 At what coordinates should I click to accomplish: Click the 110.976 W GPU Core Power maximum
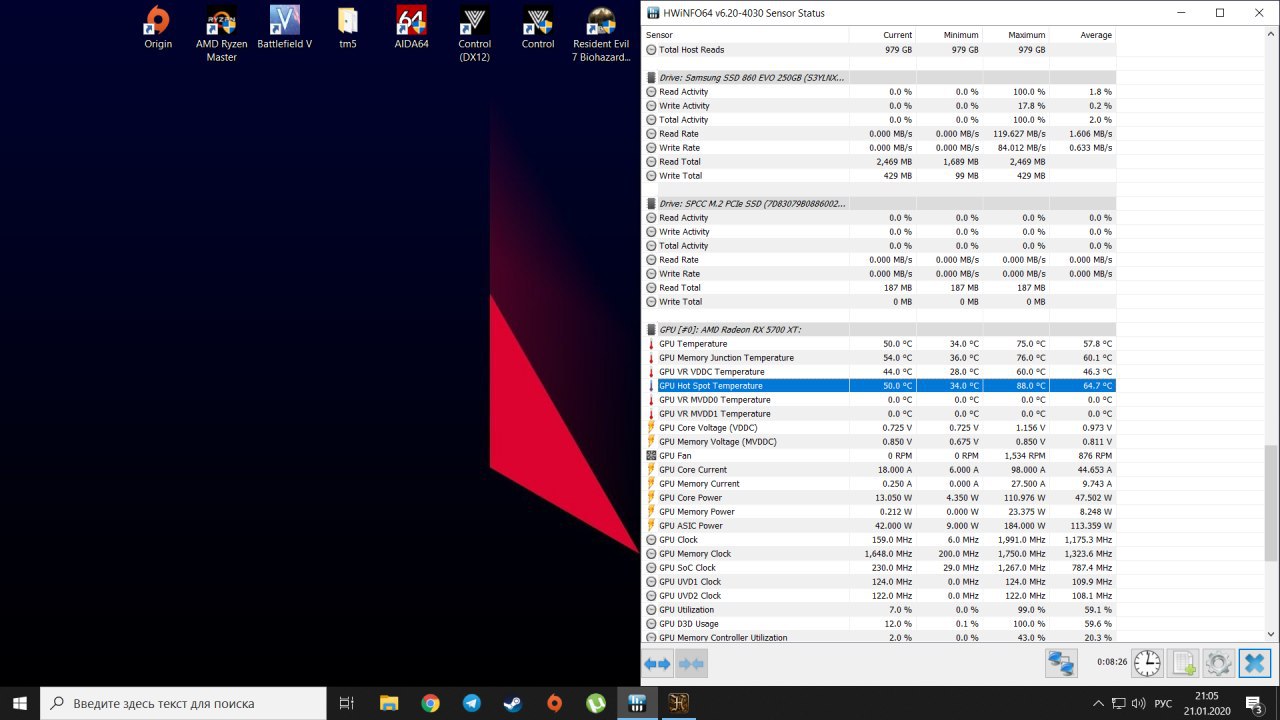coord(1024,497)
